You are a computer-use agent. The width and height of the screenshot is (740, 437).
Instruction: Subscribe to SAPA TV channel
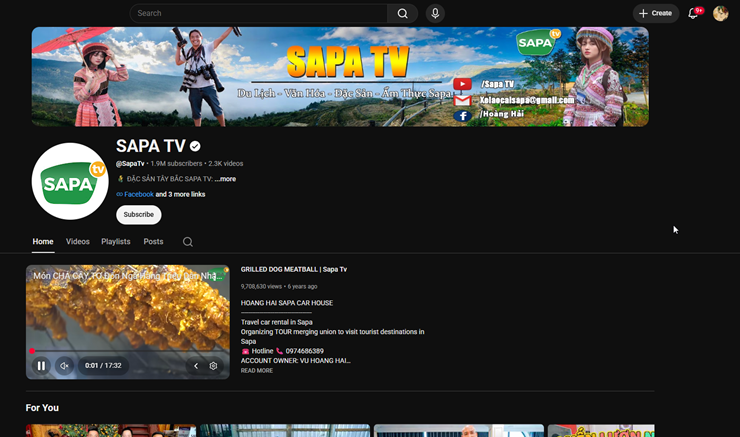139,215
